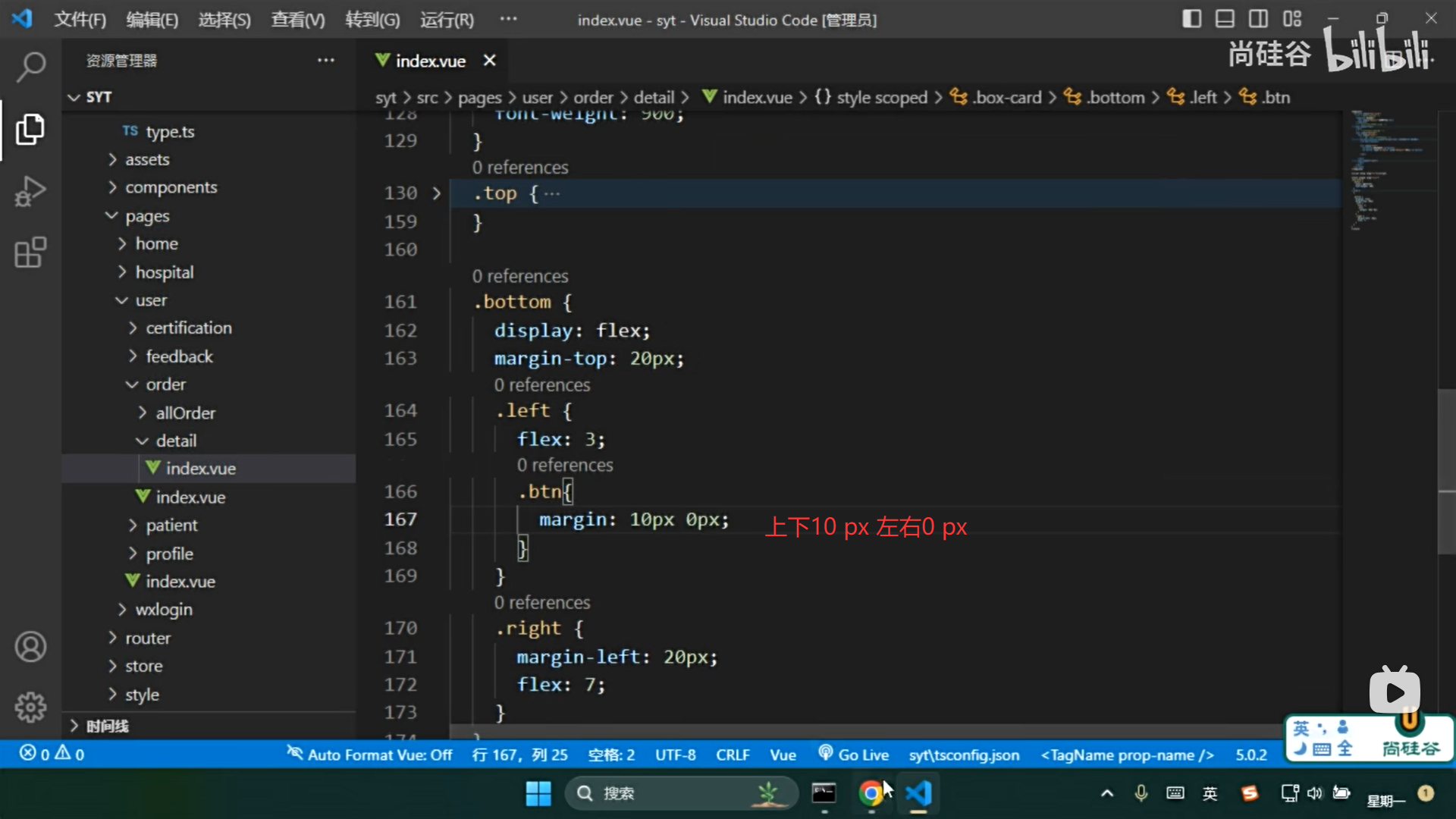Open Chrome from the Windows taskbar
This screenshot has height=819, width=1456.
(x=871, y=793)
